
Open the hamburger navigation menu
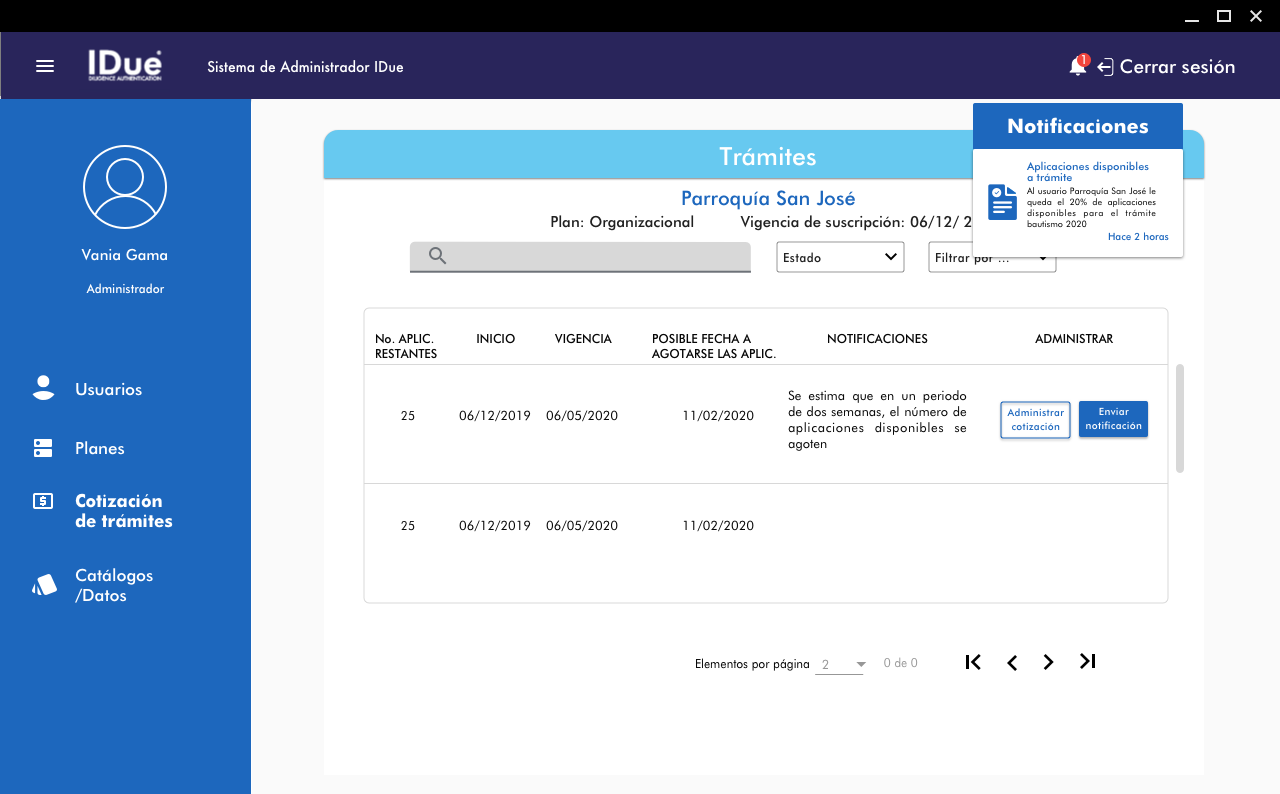coord(45,66)
